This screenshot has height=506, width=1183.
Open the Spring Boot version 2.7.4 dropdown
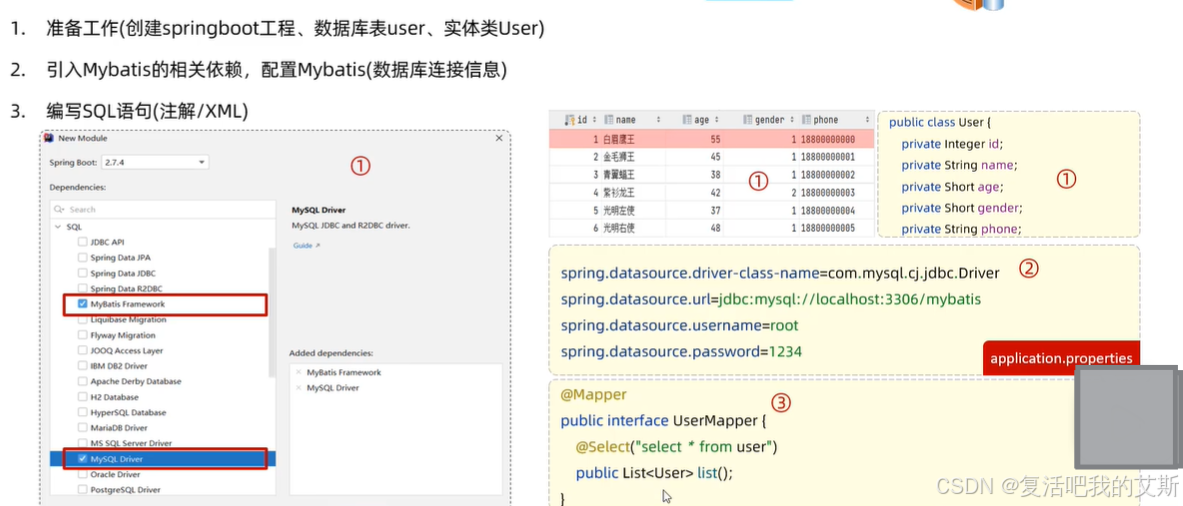[155, 162]
